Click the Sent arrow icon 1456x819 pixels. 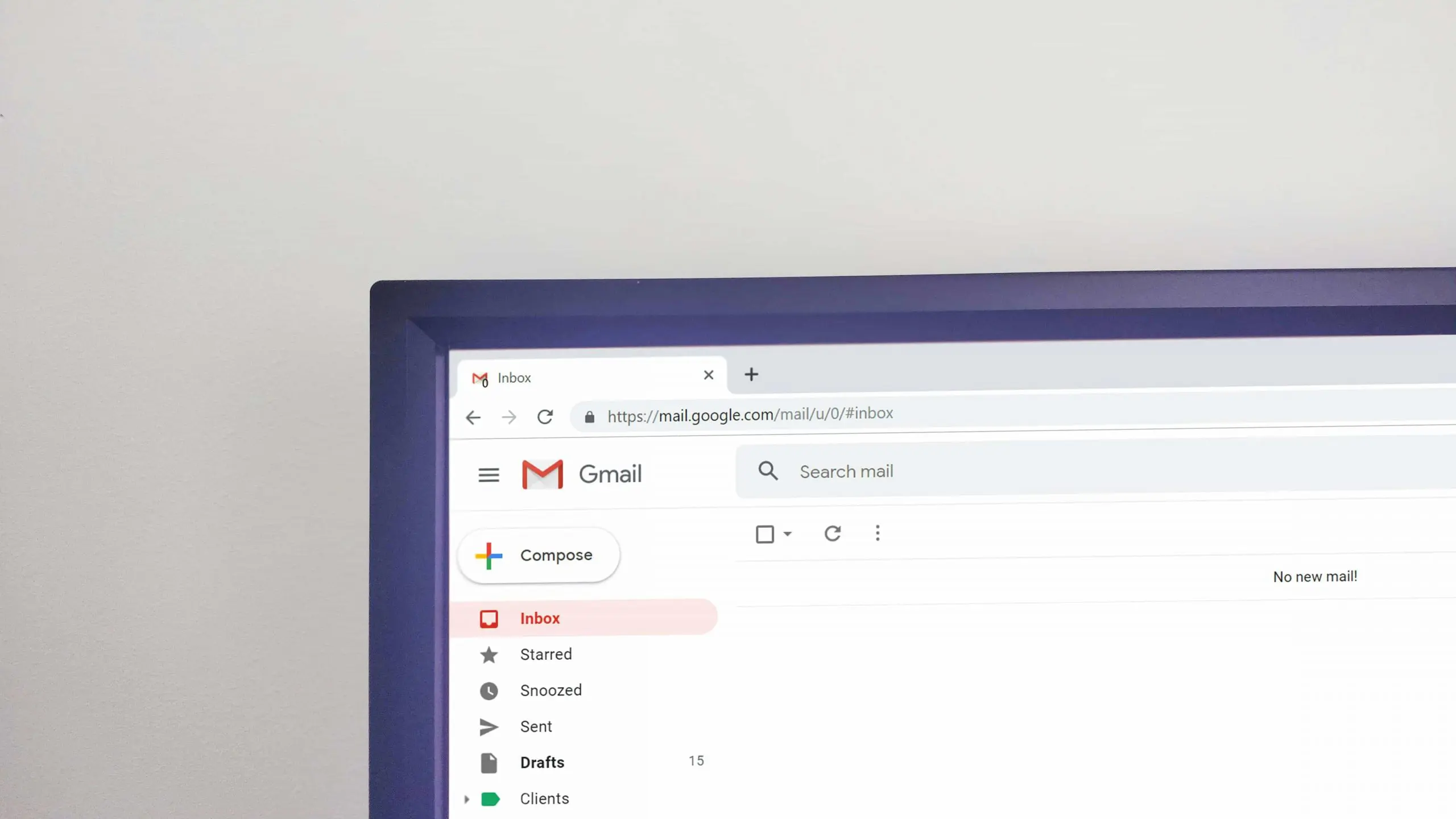[488, 726]
